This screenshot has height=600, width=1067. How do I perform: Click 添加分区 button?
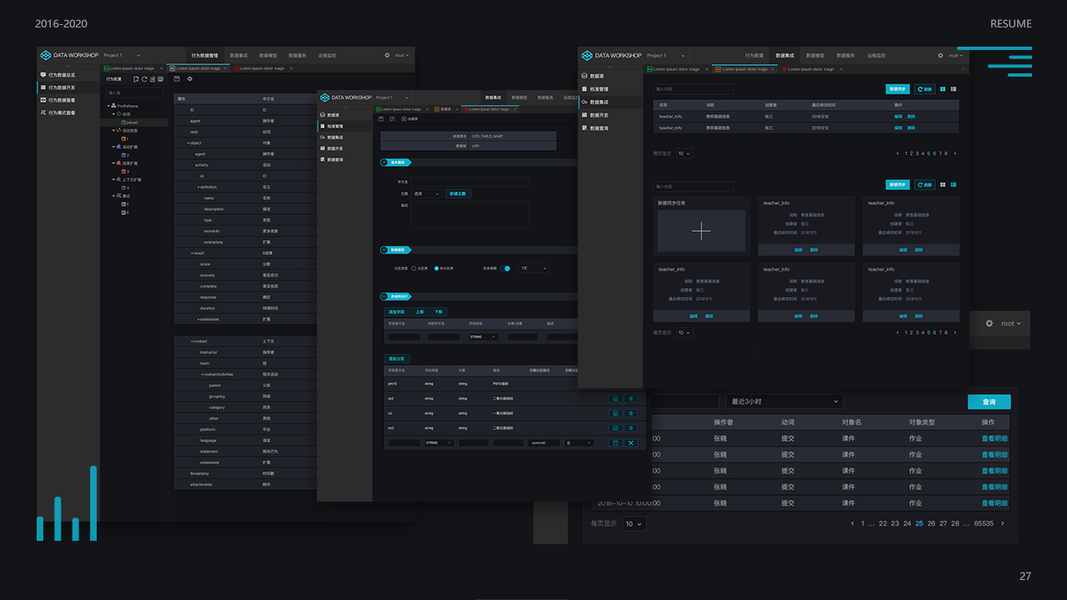(x=396, y=359)
